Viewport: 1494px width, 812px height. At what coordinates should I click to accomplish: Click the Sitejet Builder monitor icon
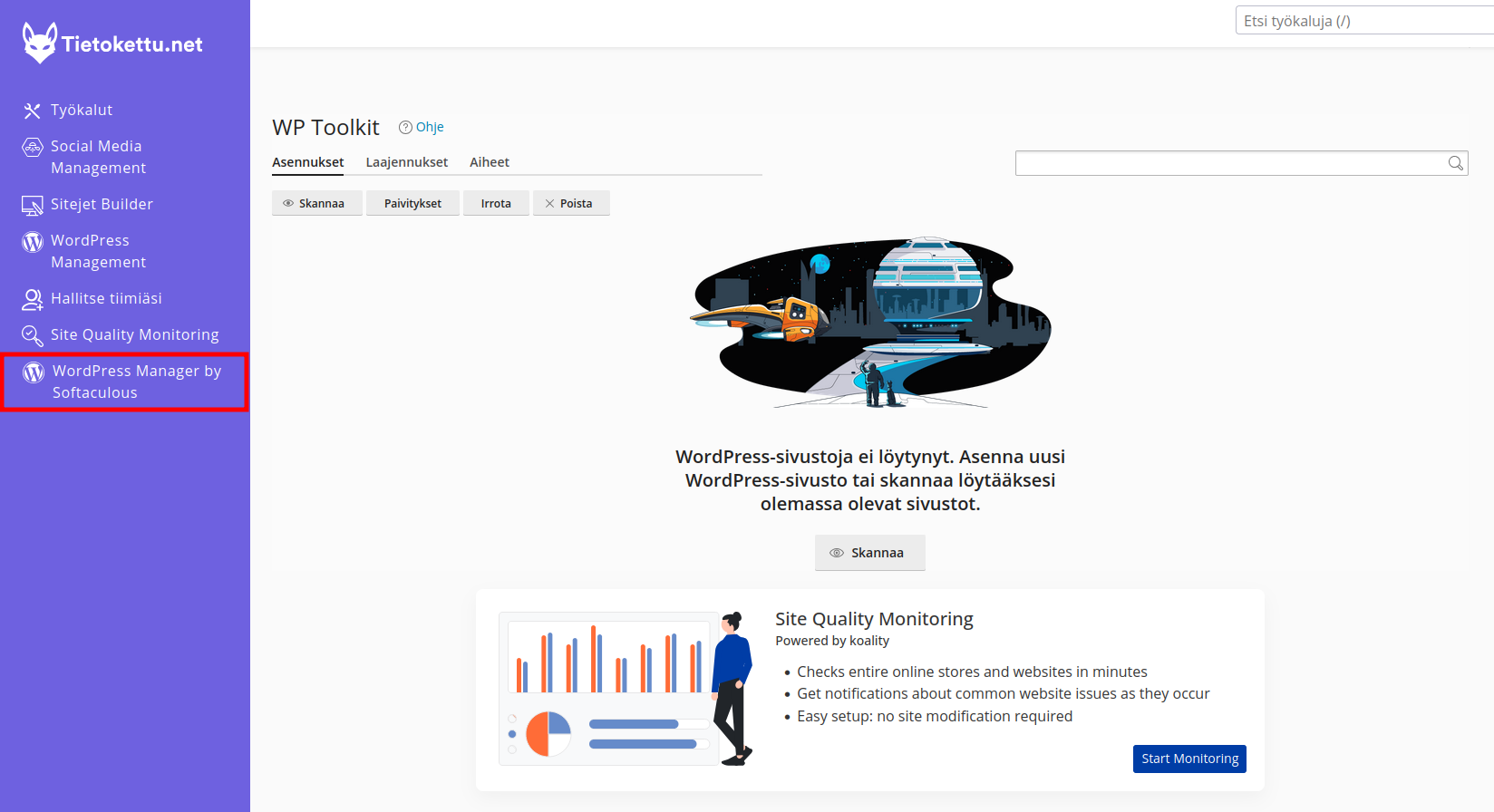click(x=33, y=206)
